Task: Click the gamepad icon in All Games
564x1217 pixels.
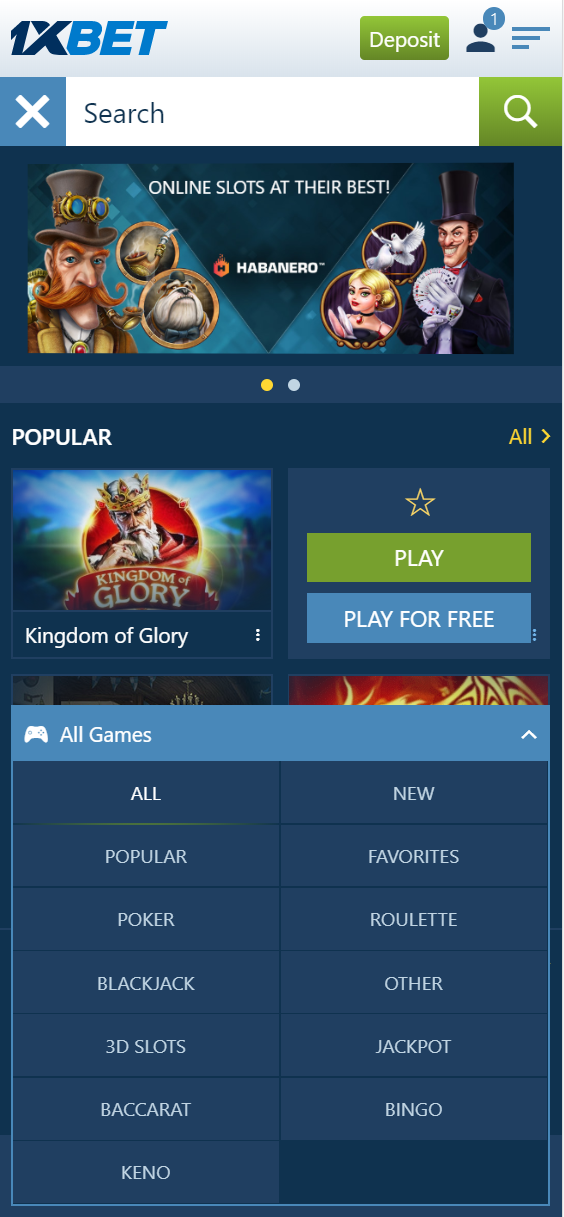Action: pos(36,734)
